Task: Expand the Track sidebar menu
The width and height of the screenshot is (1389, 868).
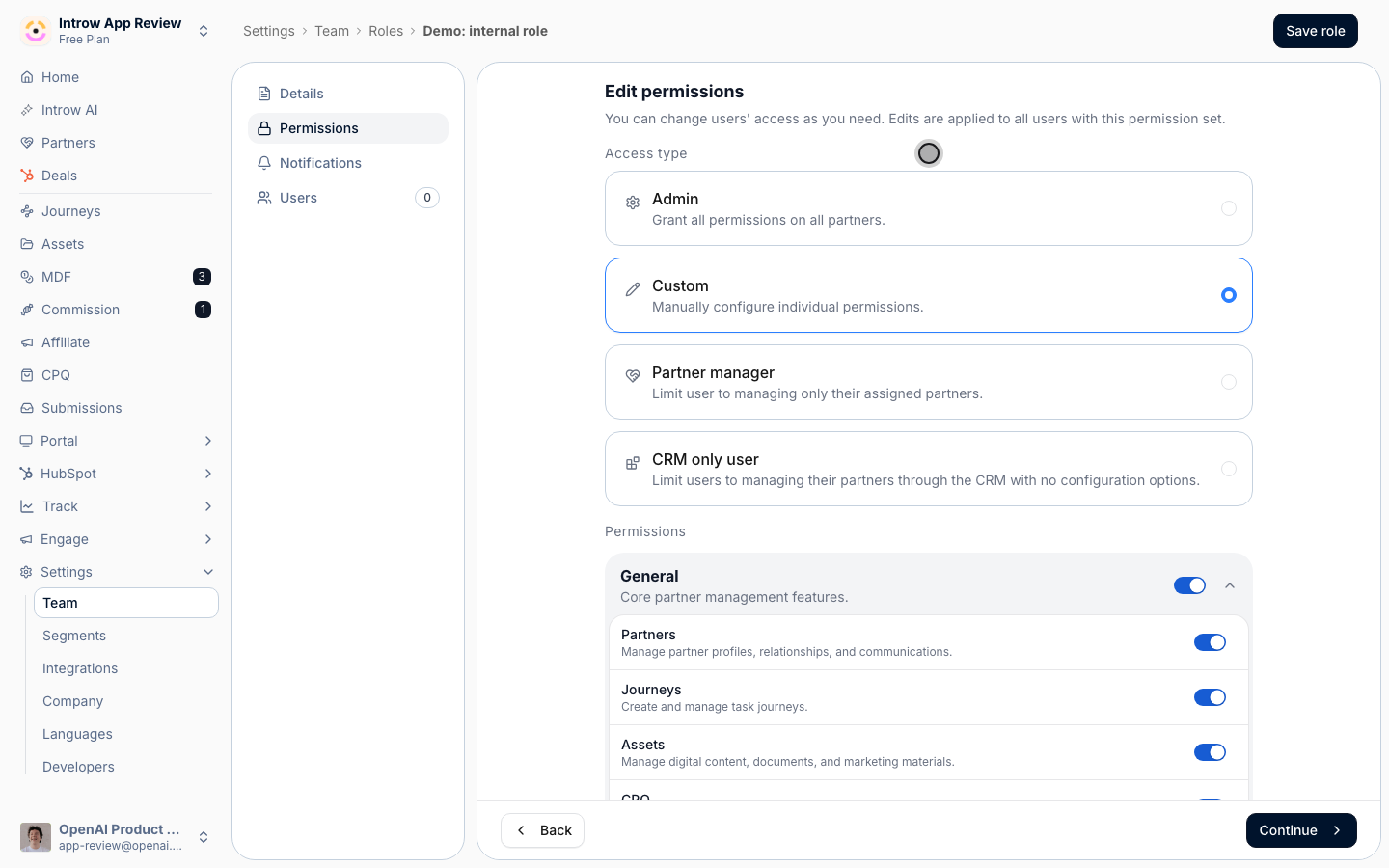Action: tap(208, 506)
